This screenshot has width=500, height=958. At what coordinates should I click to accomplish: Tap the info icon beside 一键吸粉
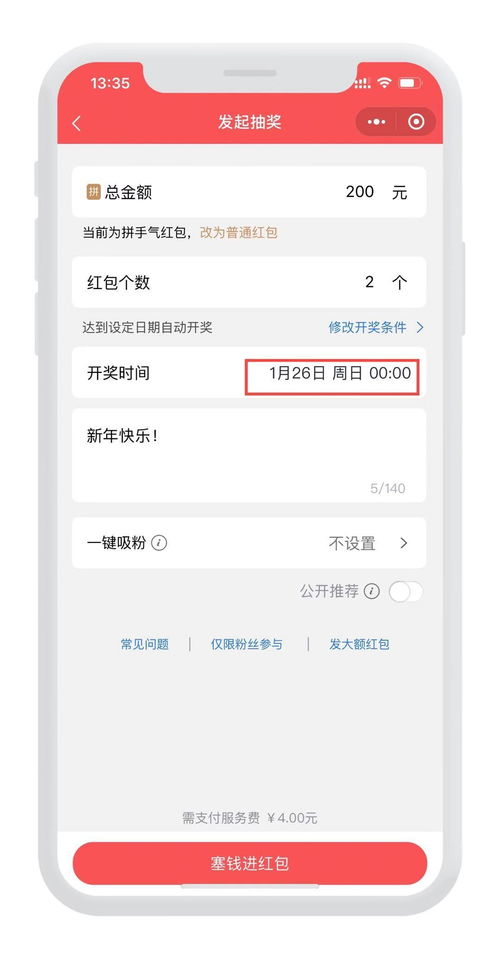159,543
